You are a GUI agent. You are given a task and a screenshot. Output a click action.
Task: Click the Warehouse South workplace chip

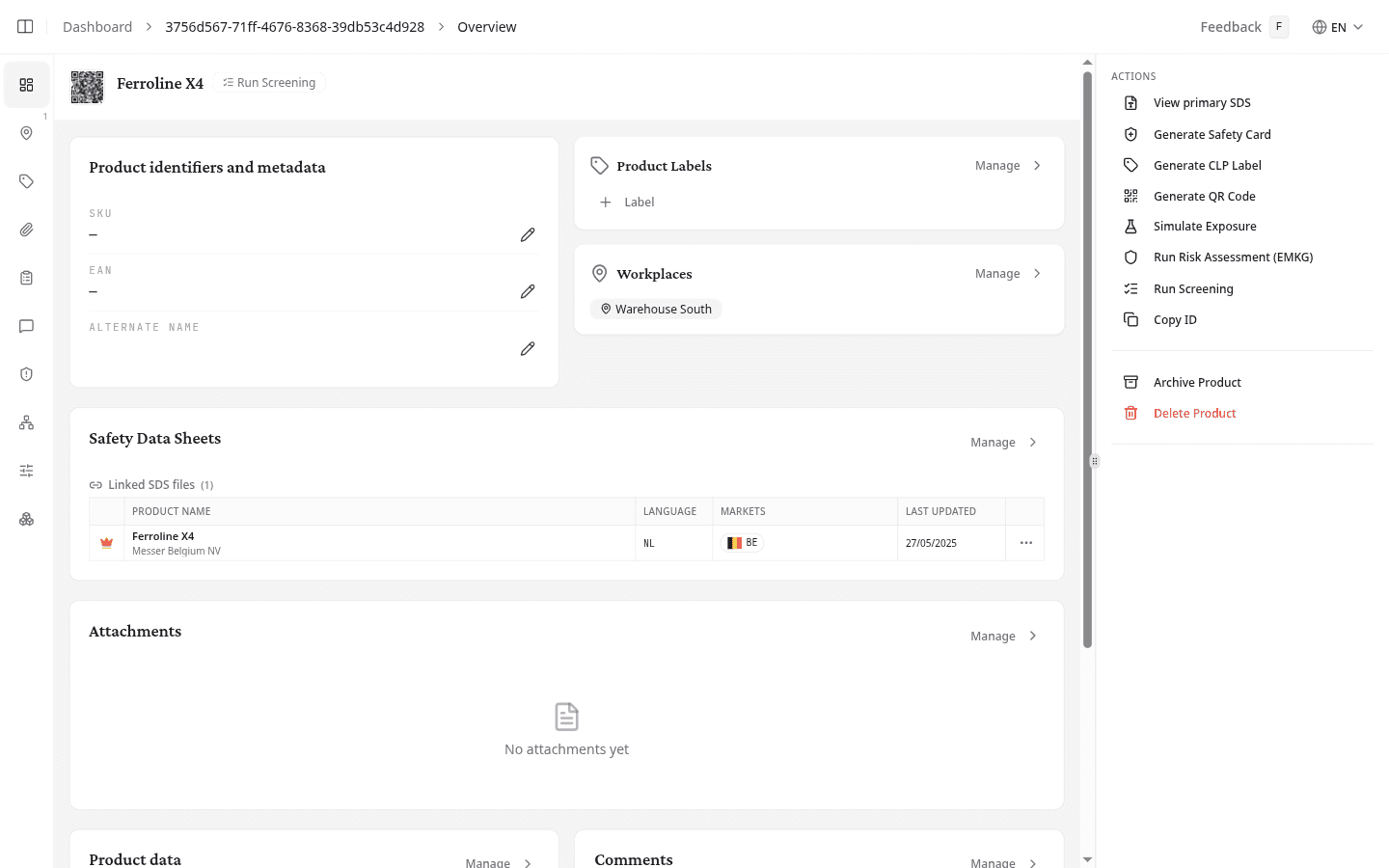(x=656, y=310)
